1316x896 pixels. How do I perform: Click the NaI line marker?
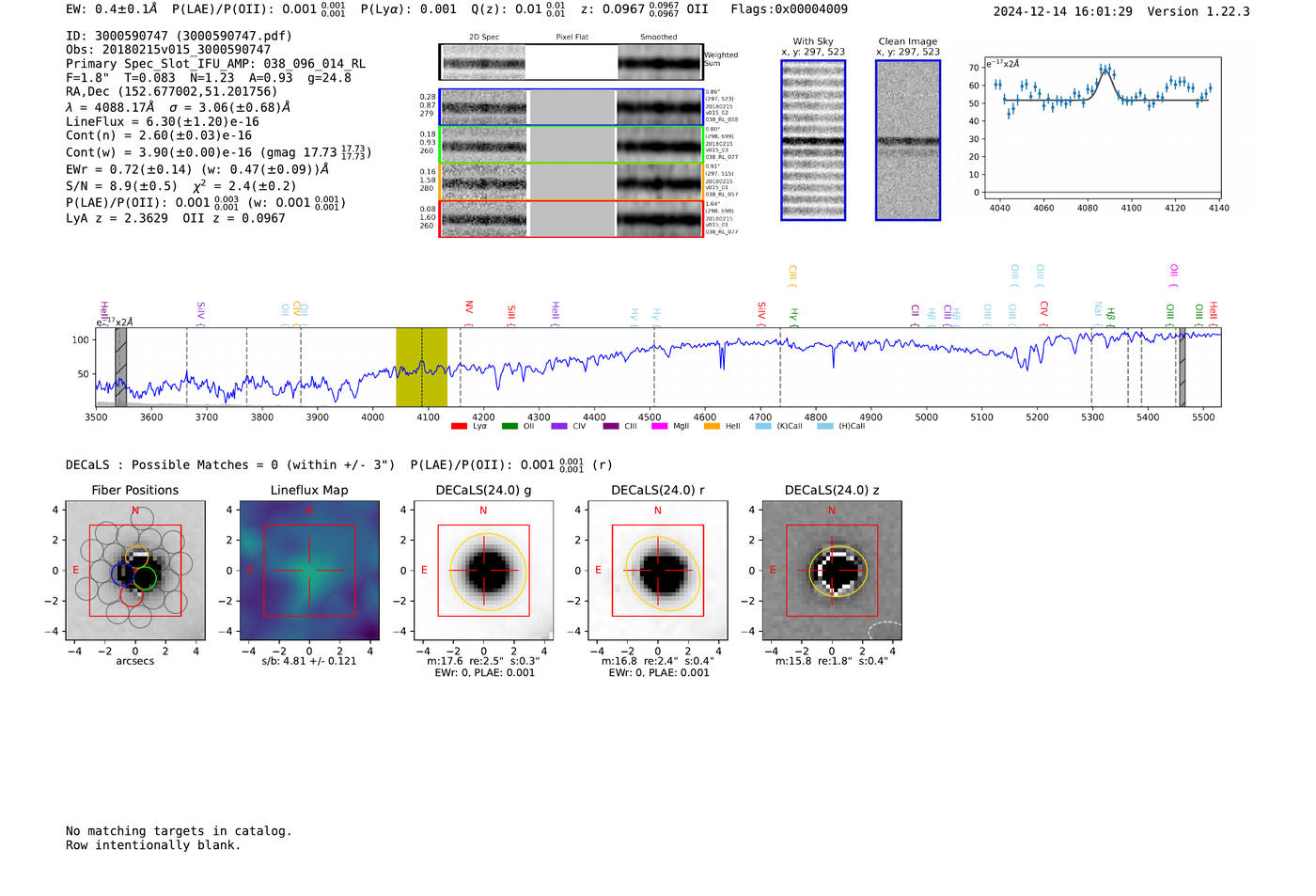point(1097,315)
